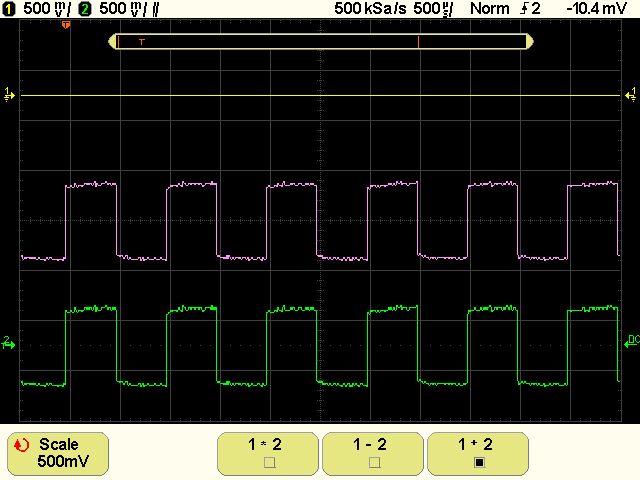The width and height of the screenshot is (640, 480).
Task: Click the channel 1 500 mV/ scale readout
Action: tap(47, 9)
